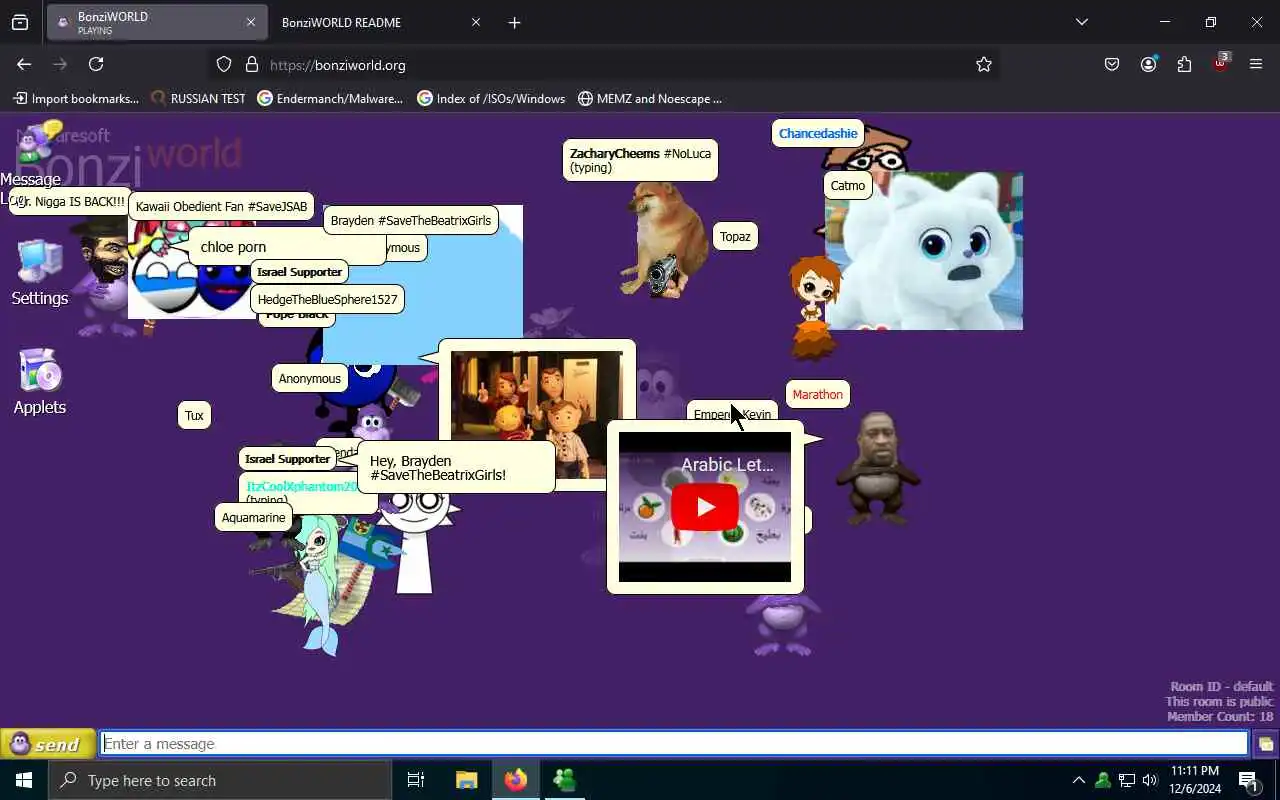Open the list all tabs dropdown

point(1082,22)
